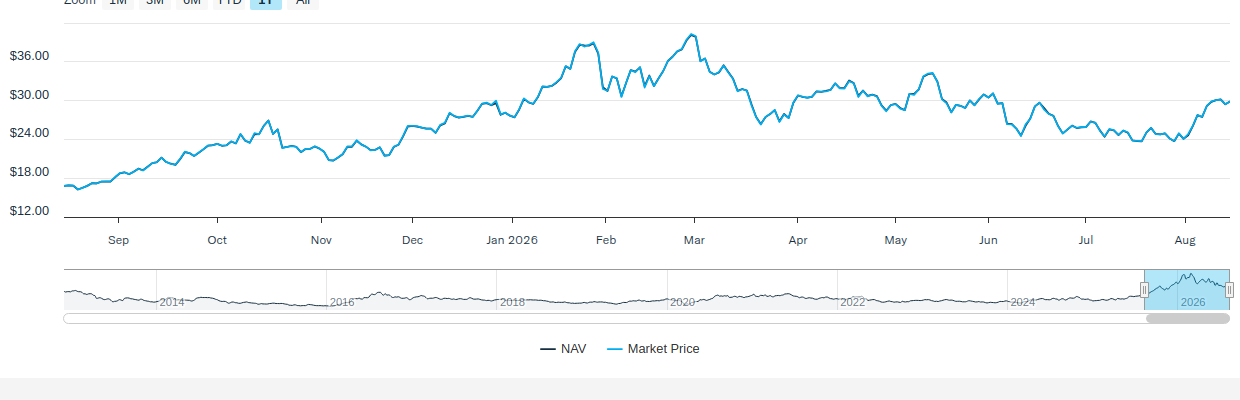
Task: Show the All zoom range
Action: [x=302, y=3]
